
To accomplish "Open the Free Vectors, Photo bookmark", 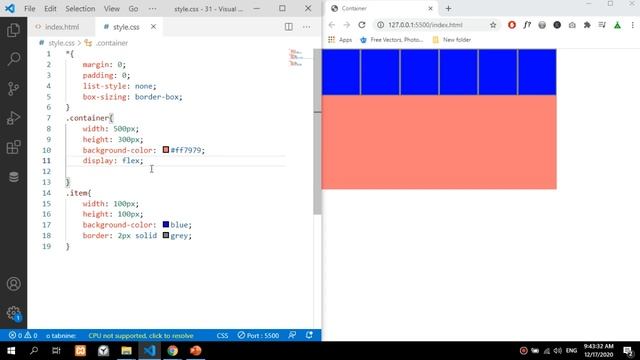I will [x=392, y=40].
